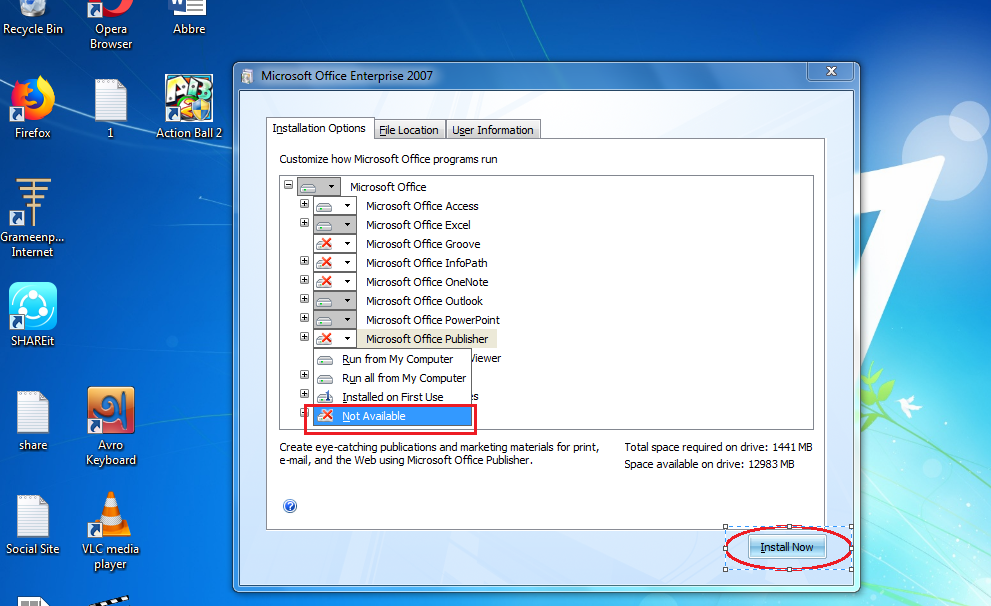Select the Microsoft Office PowerPoint row

[x=433, y=320]
